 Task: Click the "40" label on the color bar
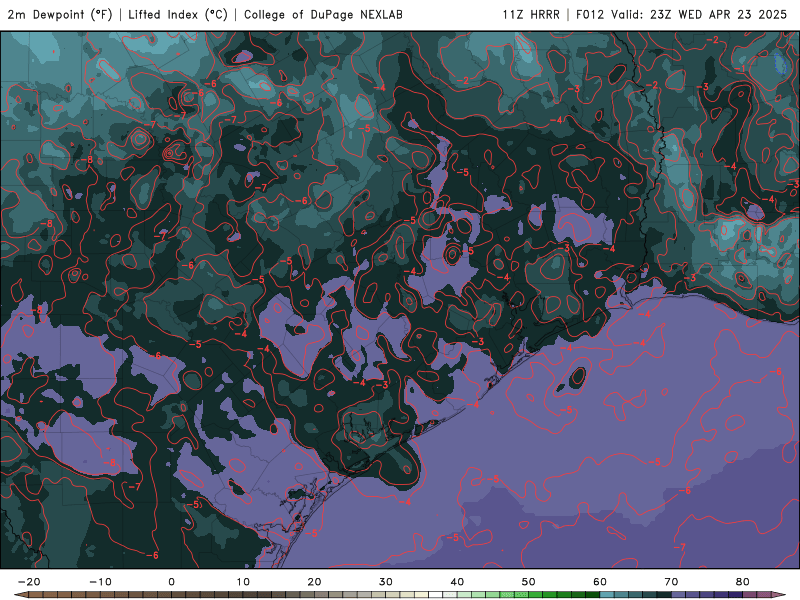[457, 582]
